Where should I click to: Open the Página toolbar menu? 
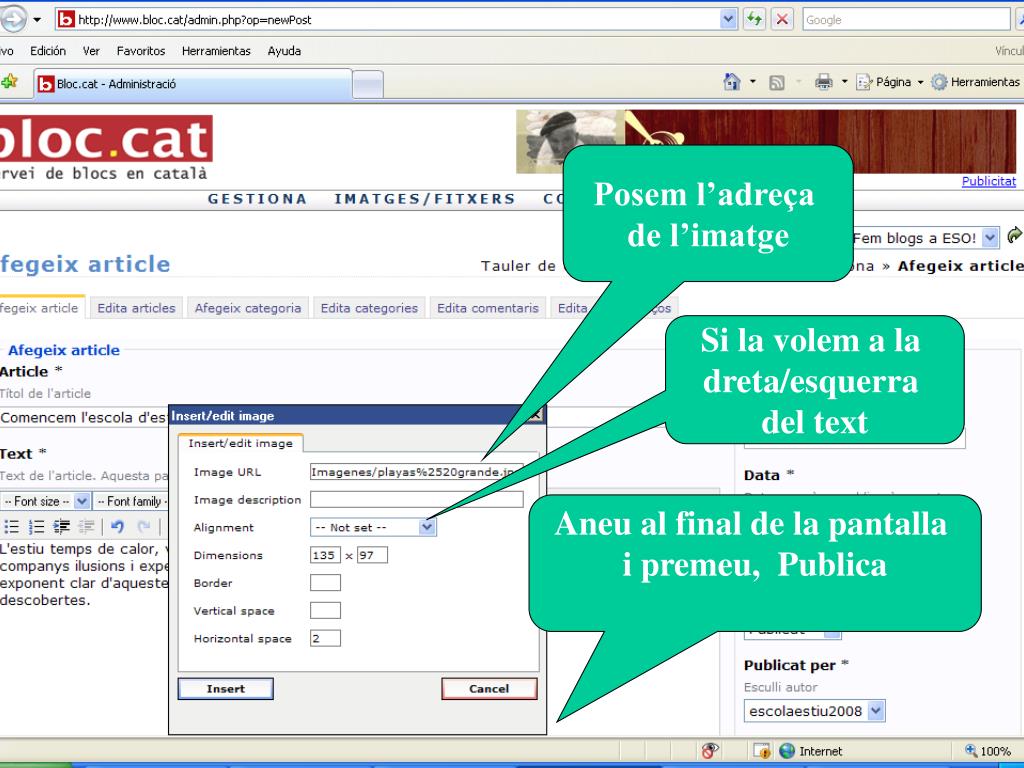890,82
